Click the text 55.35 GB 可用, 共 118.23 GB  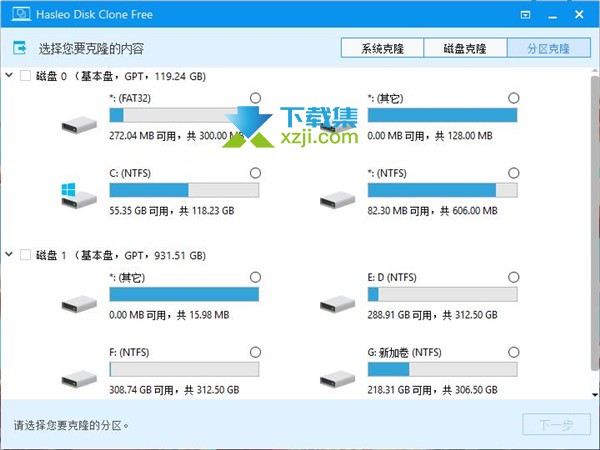click(x=172, y=210)
